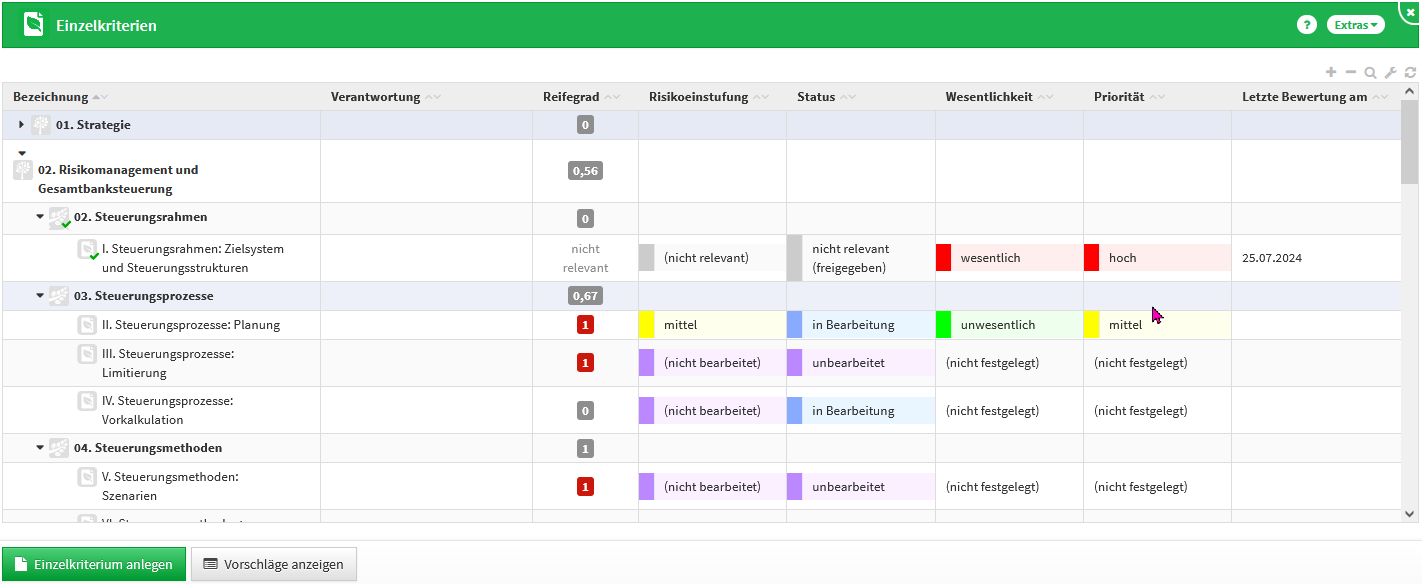Screen dimensions: 1422x584
Task: Open the Extras dropdown menu
Action: [x=1355, y=25]
